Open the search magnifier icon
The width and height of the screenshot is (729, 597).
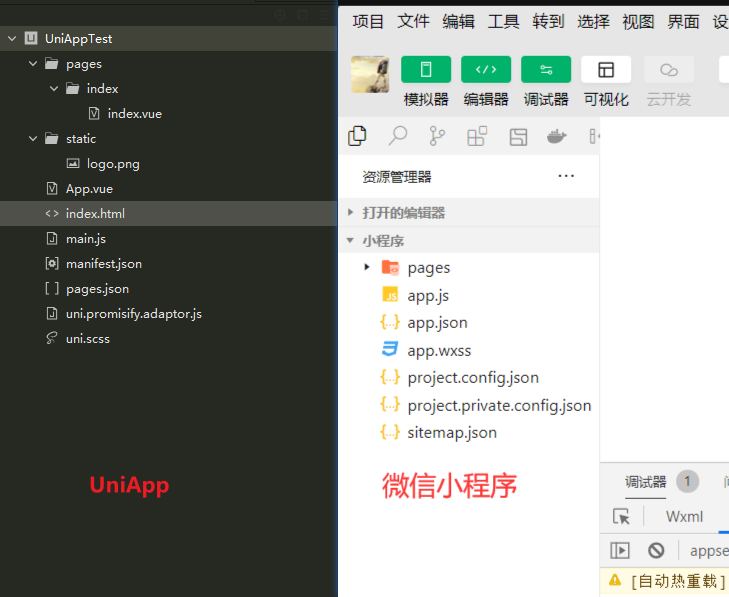tap(398, 136)
